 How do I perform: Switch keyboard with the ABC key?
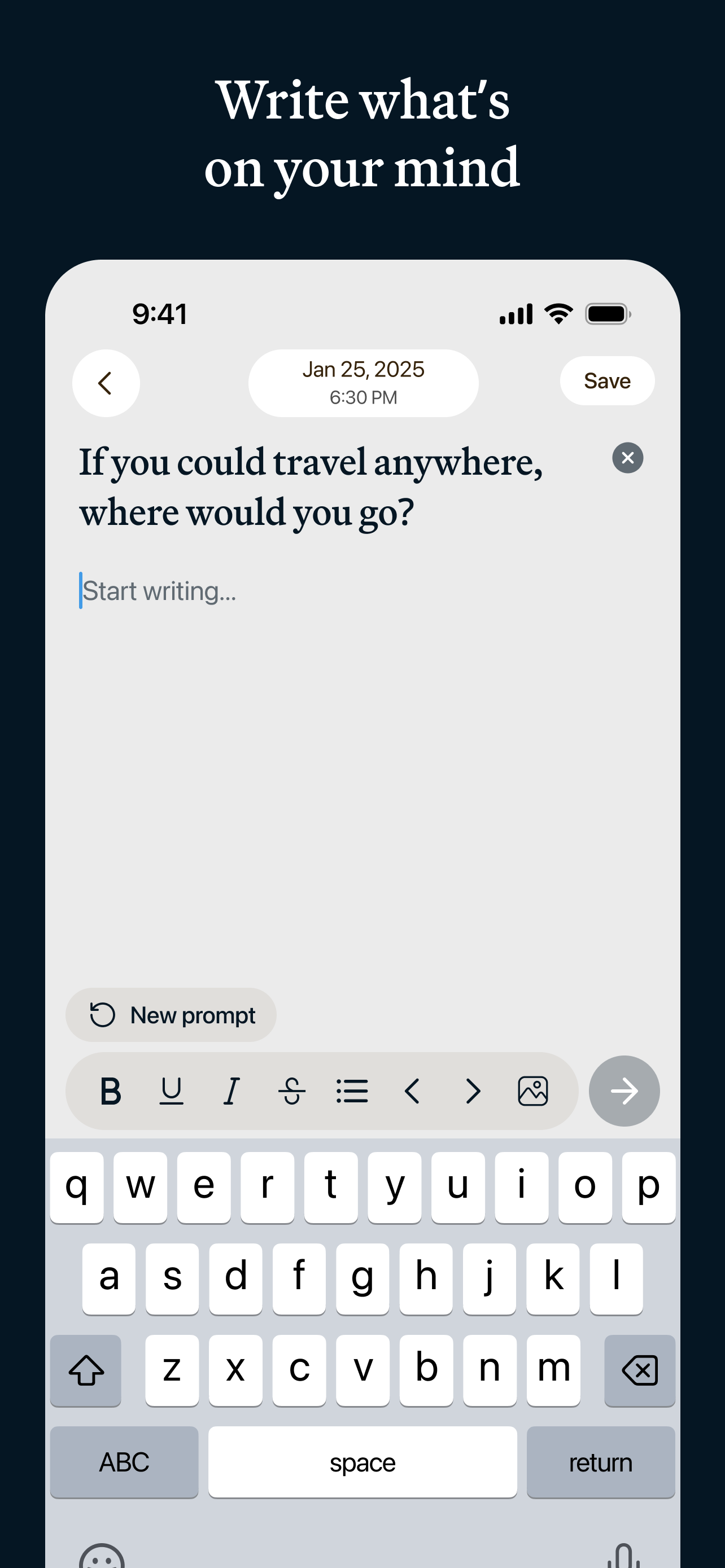[124, 1461]
